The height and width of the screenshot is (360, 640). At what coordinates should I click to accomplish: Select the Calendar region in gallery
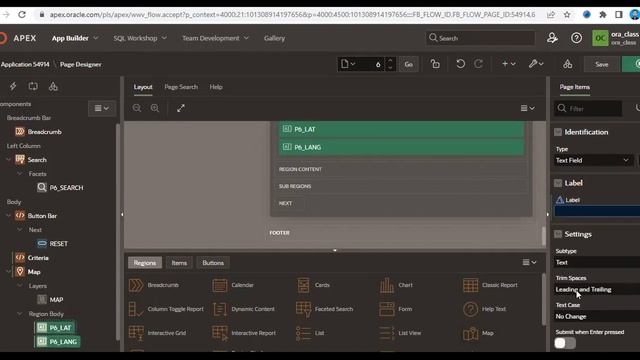[233, 285]
